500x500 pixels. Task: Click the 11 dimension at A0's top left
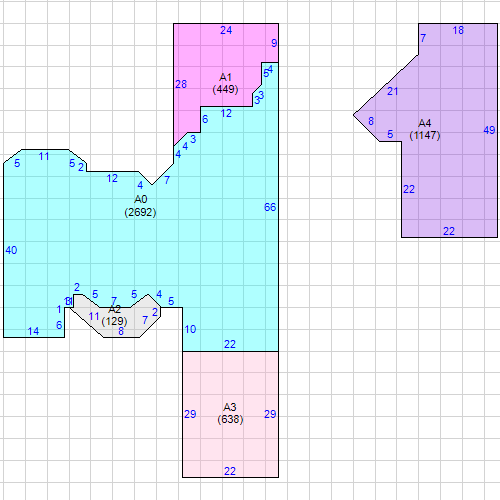tap(44, 156)
